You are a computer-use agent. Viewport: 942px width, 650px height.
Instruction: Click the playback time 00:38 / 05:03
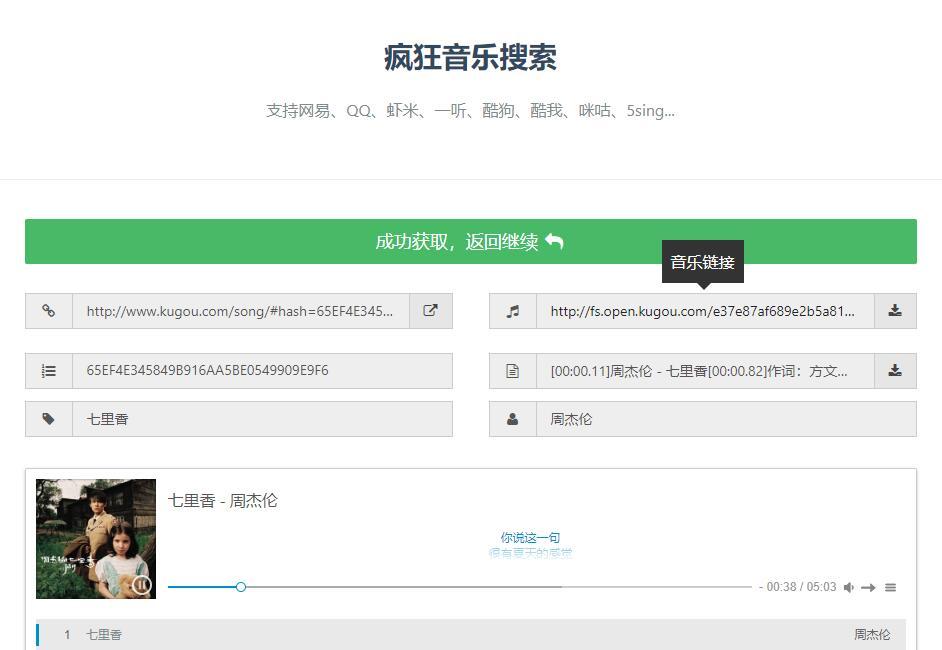(x=801, y=587)
